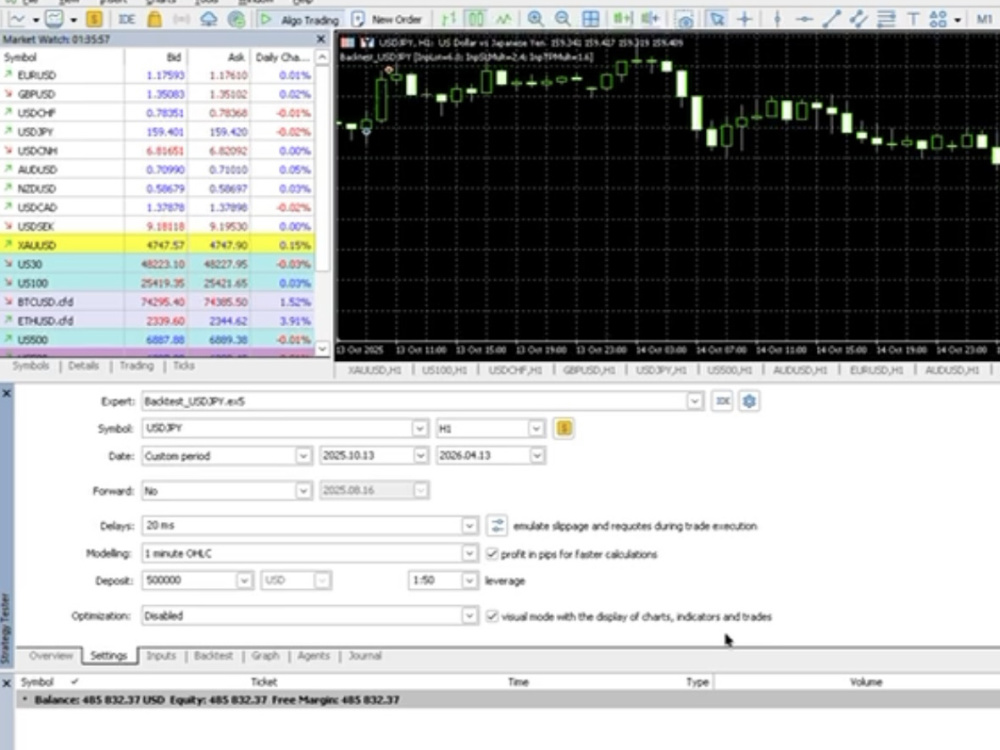
Task: Expand the Optimization Disabled dropdown
Action: (469, 616)
